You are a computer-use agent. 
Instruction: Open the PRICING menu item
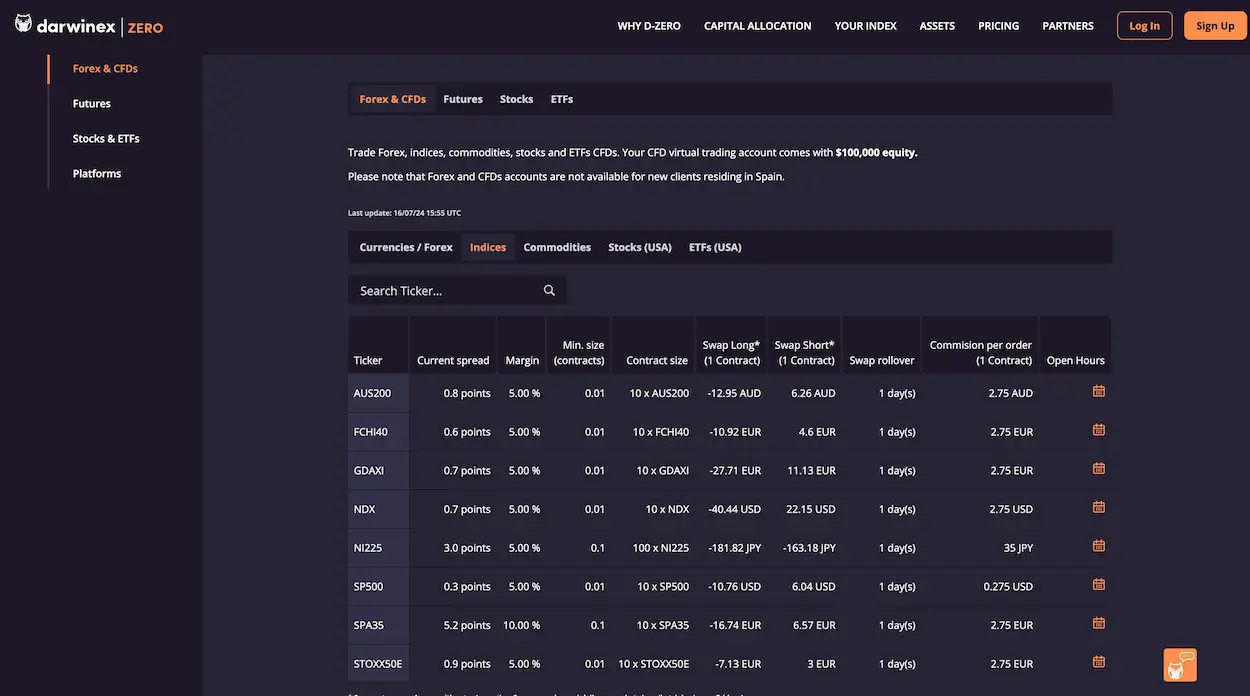pyautogui.click(x=998, y=25)
